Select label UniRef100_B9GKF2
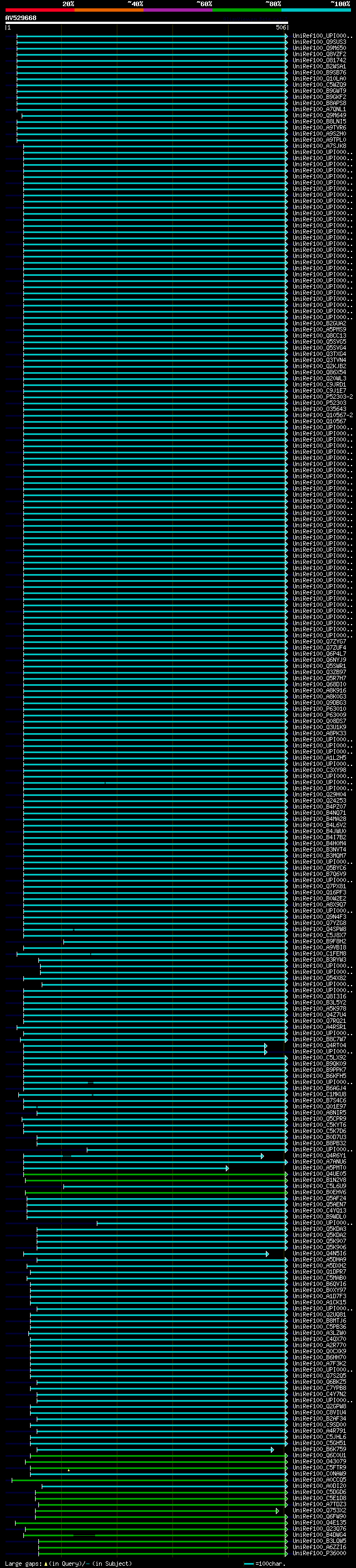 tap(319, 97)
